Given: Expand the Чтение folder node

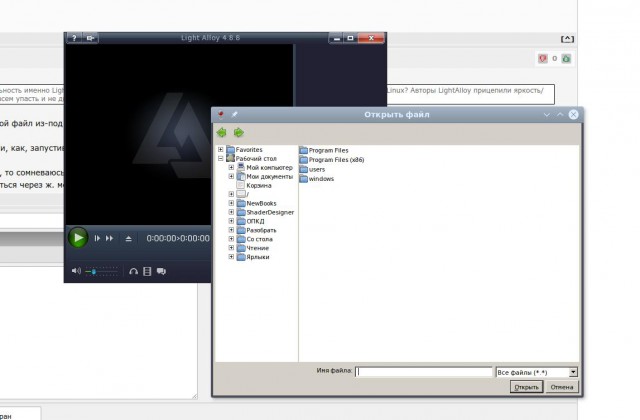Looking at the screenshot, I should [x=231, y=248].
